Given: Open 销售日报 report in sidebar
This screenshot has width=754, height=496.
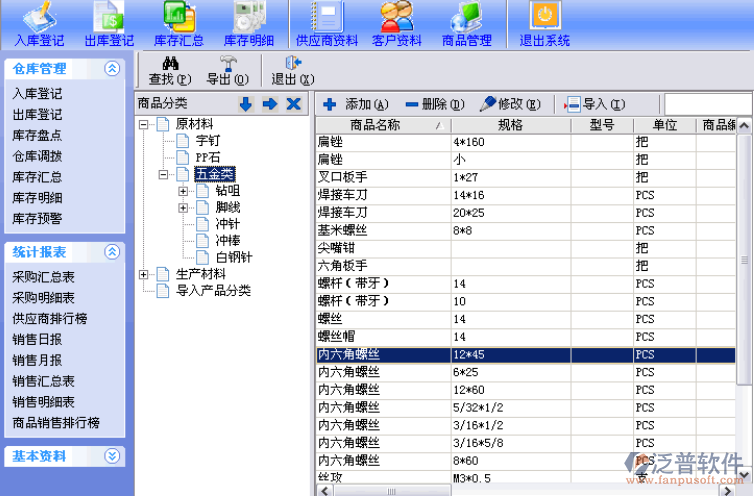Looking at the screenshot, I should [x=37, y=339].
